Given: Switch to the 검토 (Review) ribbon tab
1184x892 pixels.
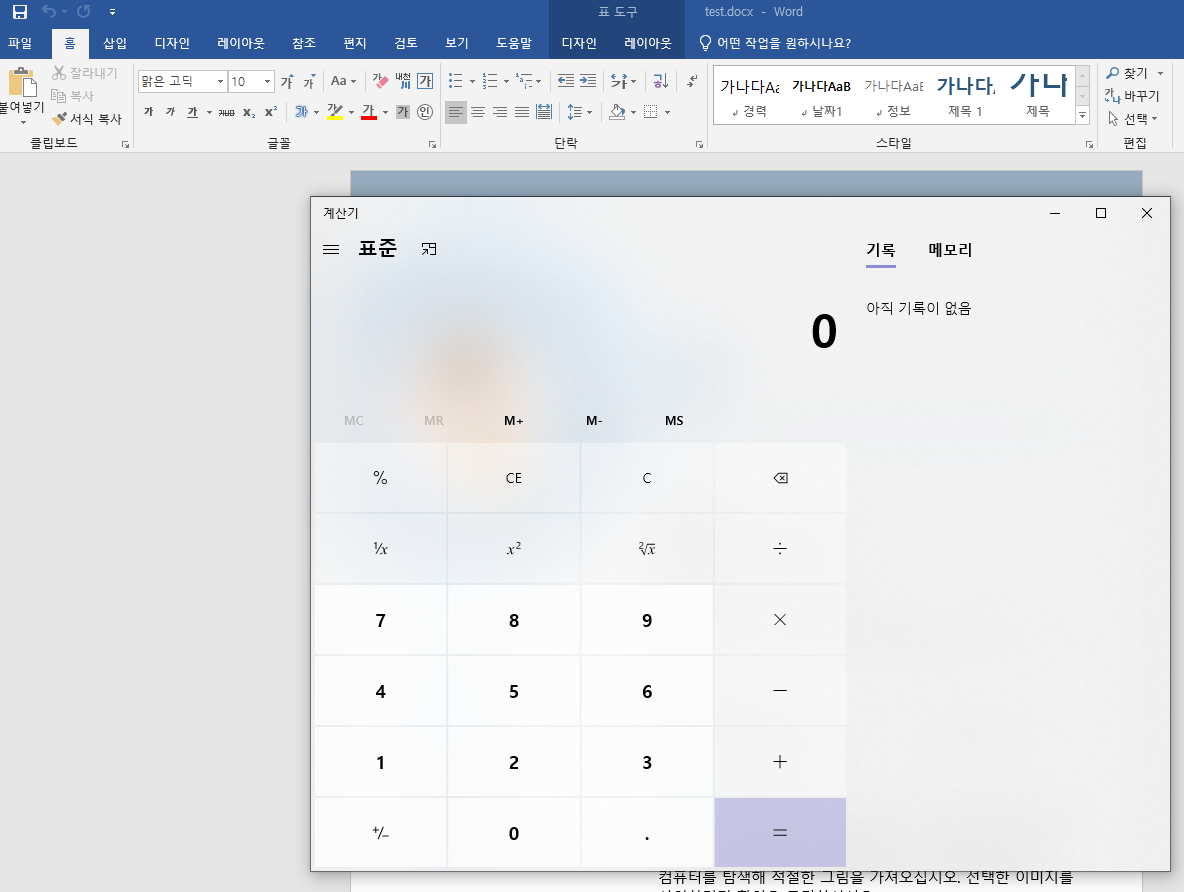Looking at the screenshot, I should 405,43.
